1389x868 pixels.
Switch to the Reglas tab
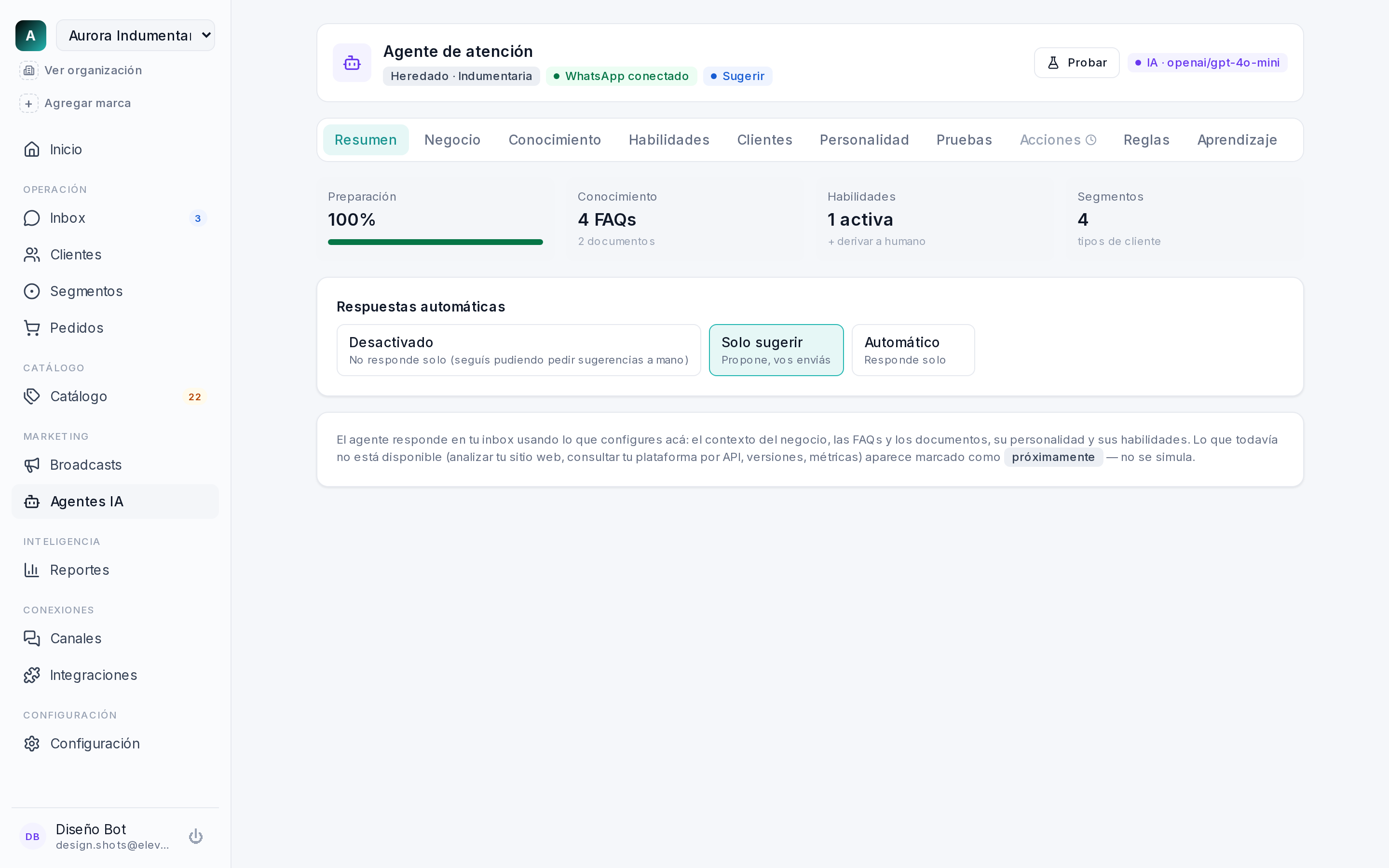(x=1146, y=140)
